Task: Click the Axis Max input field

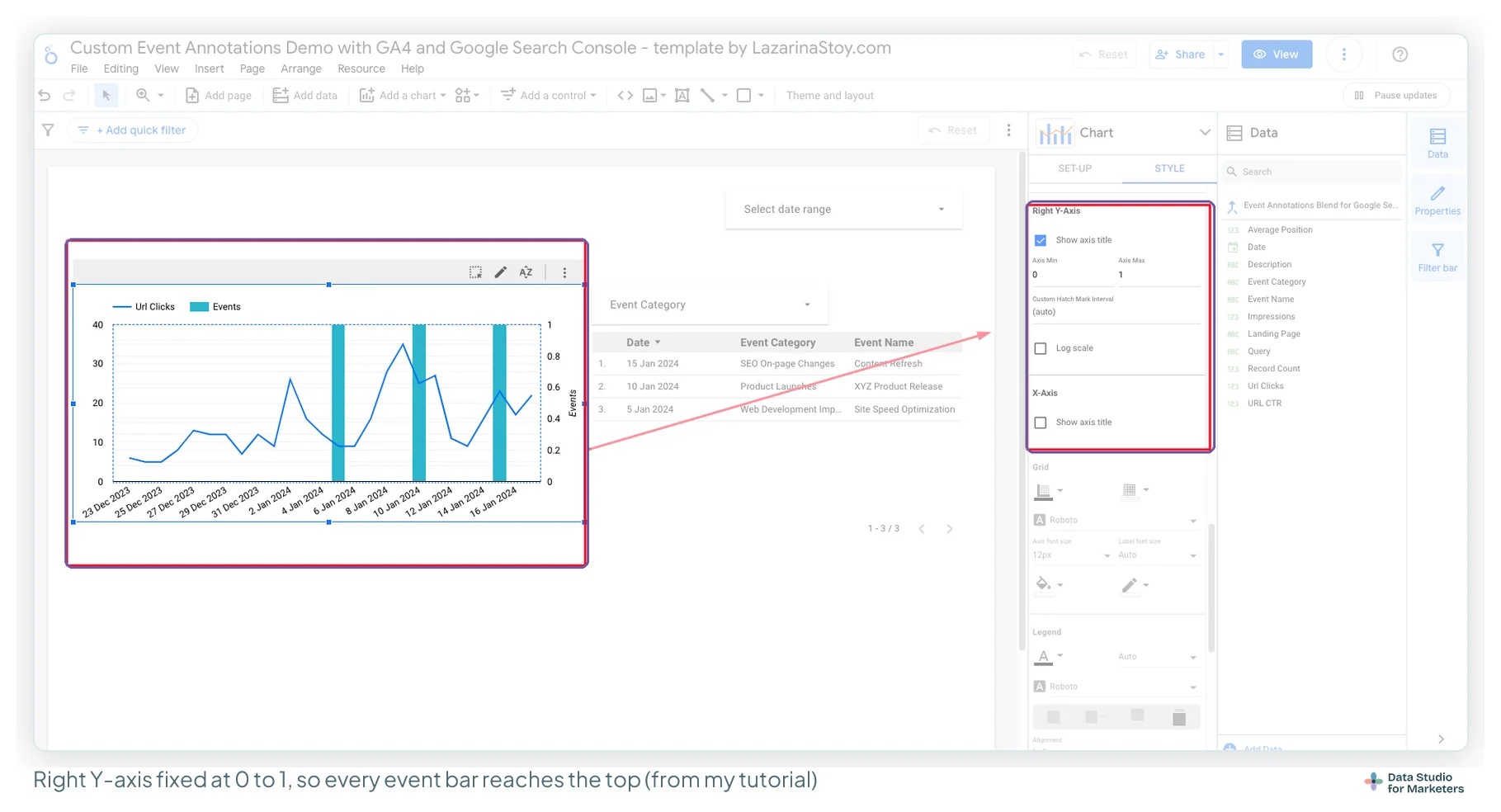Action: pos(1159,275)
